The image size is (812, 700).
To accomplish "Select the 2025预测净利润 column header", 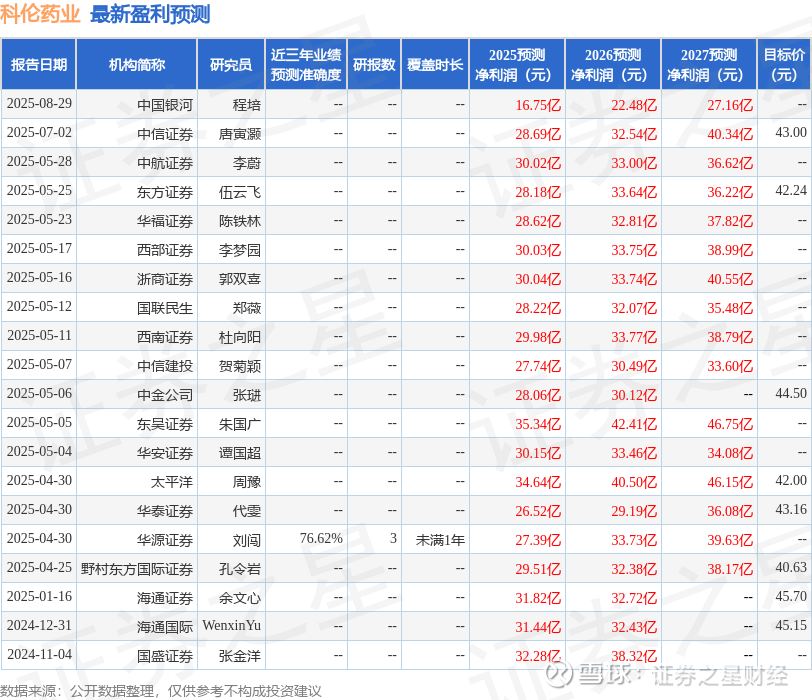I will pos(517,65).
